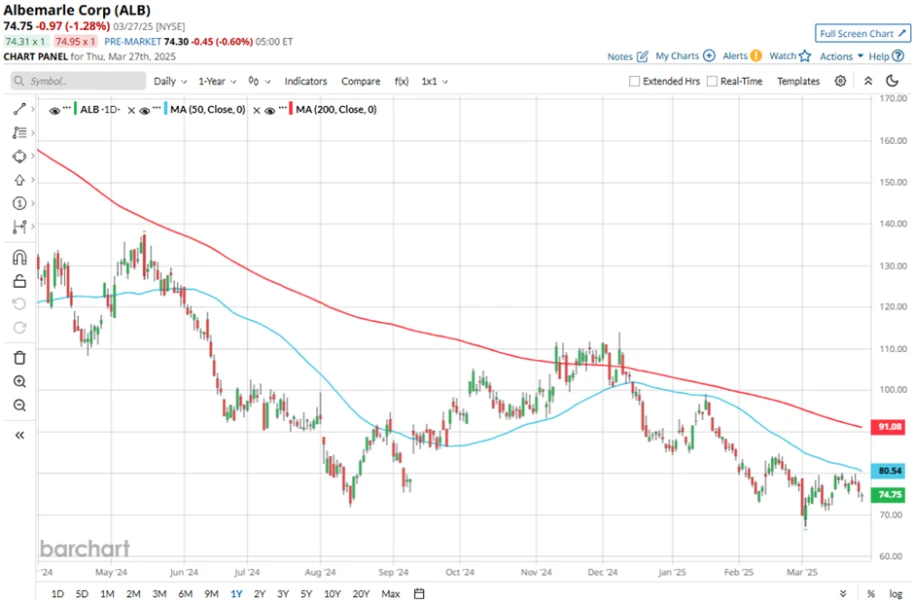This screenshot has width=914, height=600.
Task: Click the 91.08 red price label
Action: (x=888, y=427)
